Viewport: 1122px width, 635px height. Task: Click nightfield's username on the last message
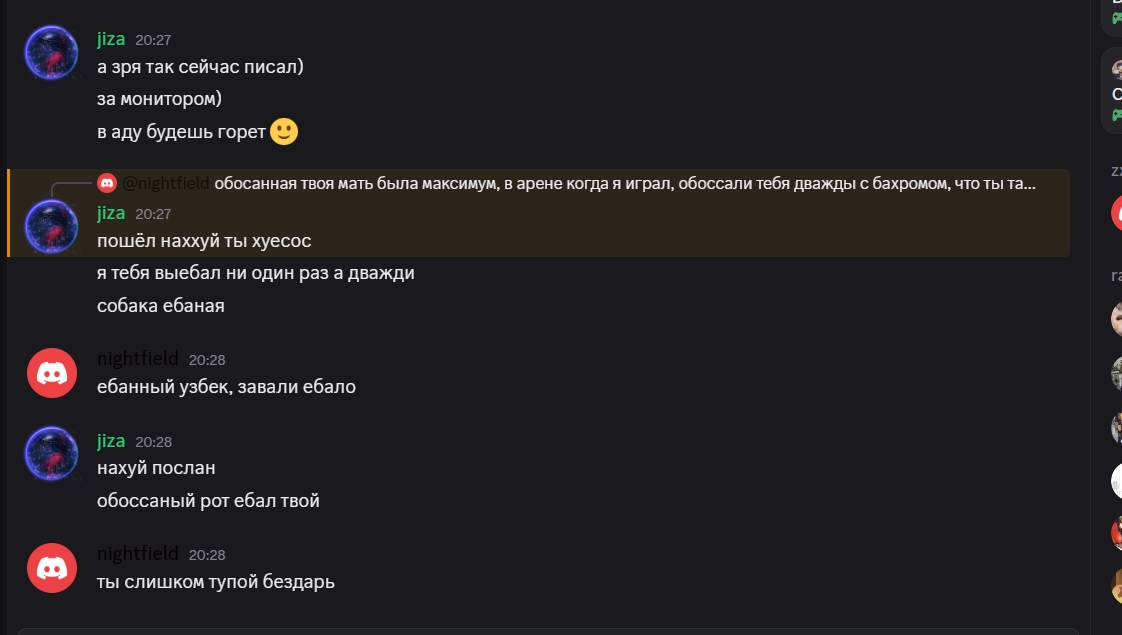point(137,554)
